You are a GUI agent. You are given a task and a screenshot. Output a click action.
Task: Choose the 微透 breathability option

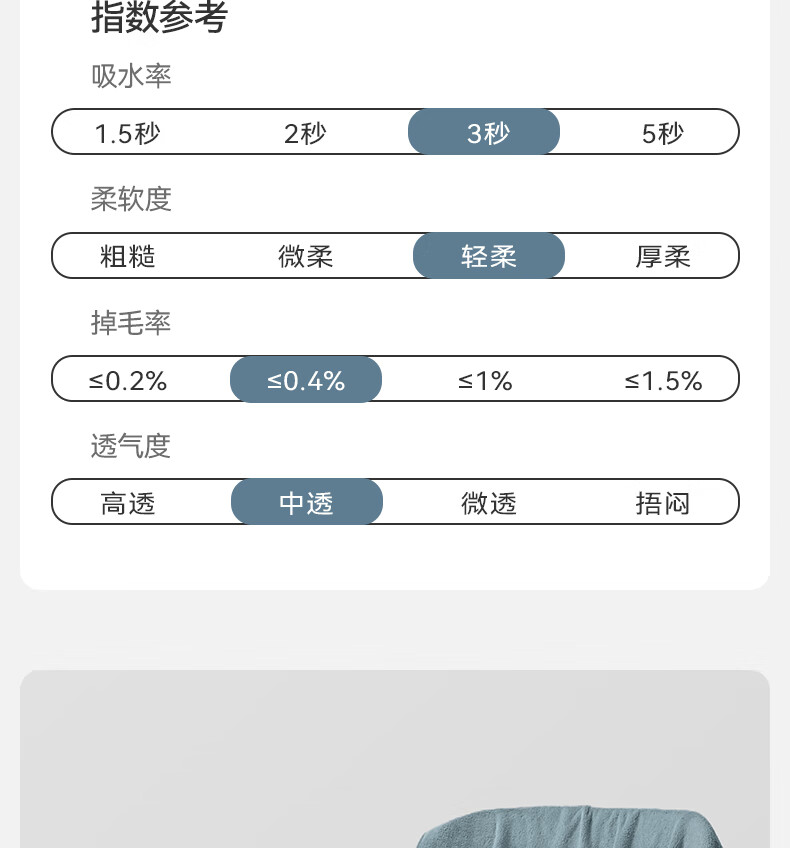tap(489, 503)
